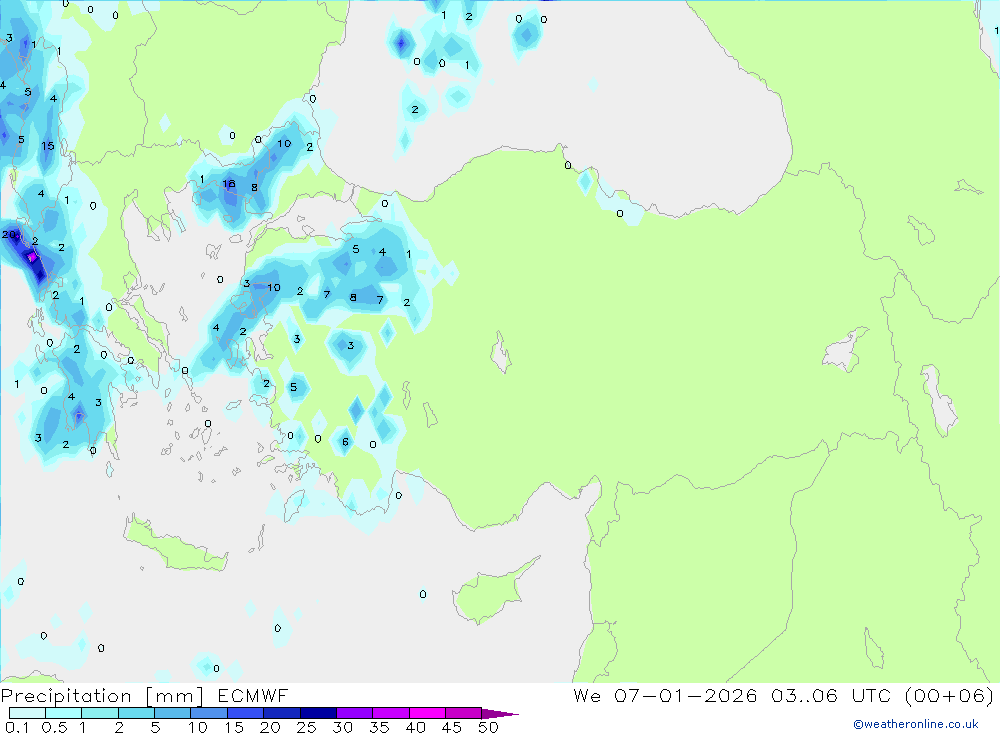Click the "Precipitation [mm]" title text
Viewport: 1000px width, 733px height.
point(102,695)
